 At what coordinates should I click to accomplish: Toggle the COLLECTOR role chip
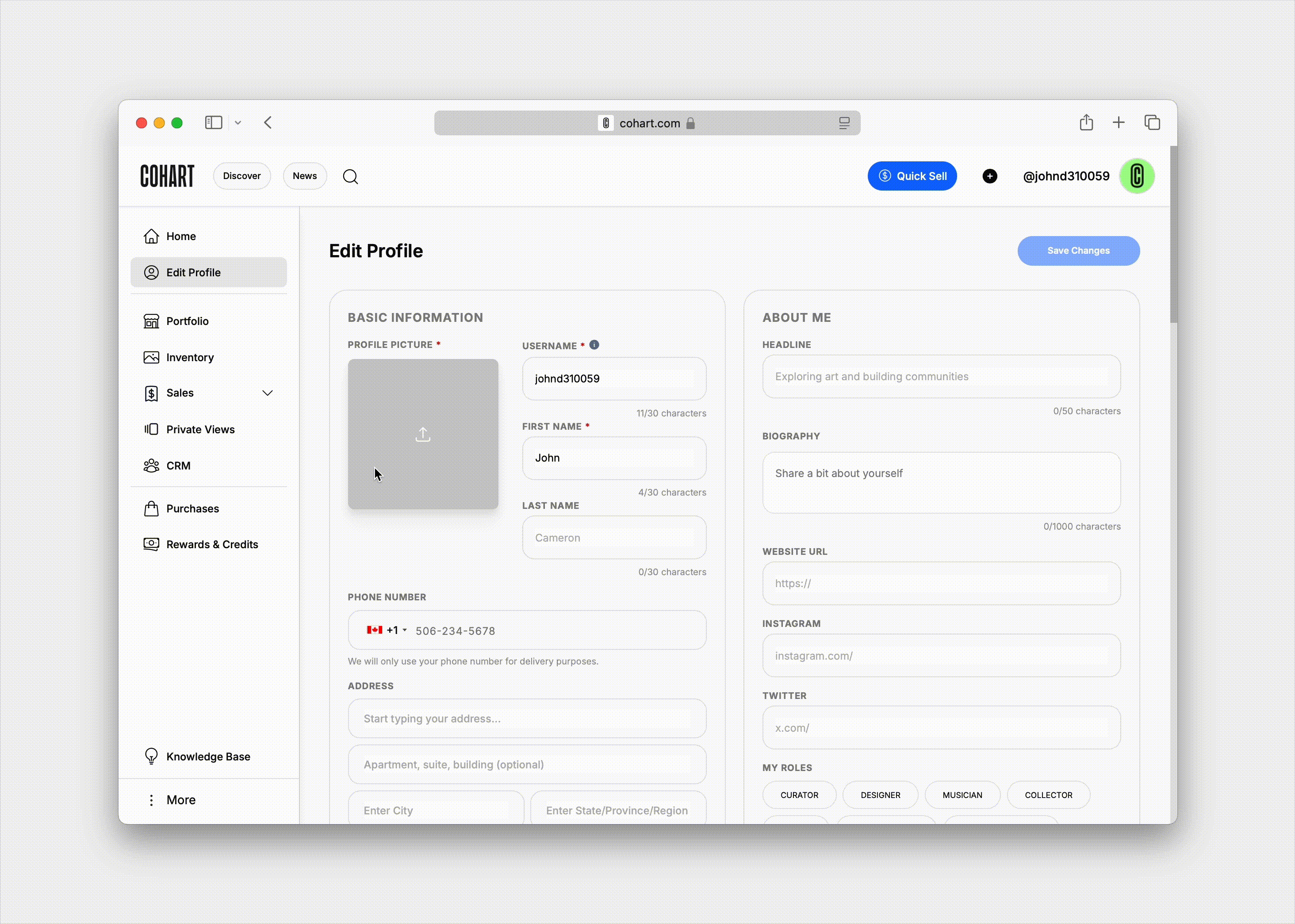[x=1049, y=795]
